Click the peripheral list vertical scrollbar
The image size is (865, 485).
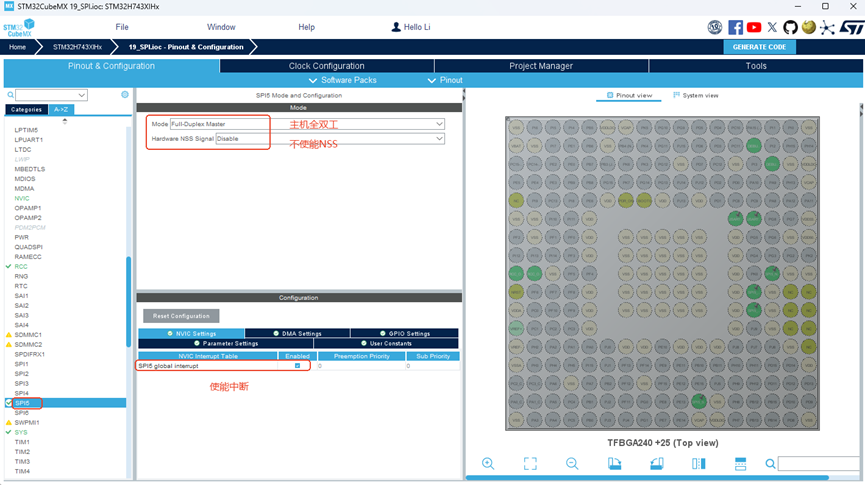coord(129,301)
